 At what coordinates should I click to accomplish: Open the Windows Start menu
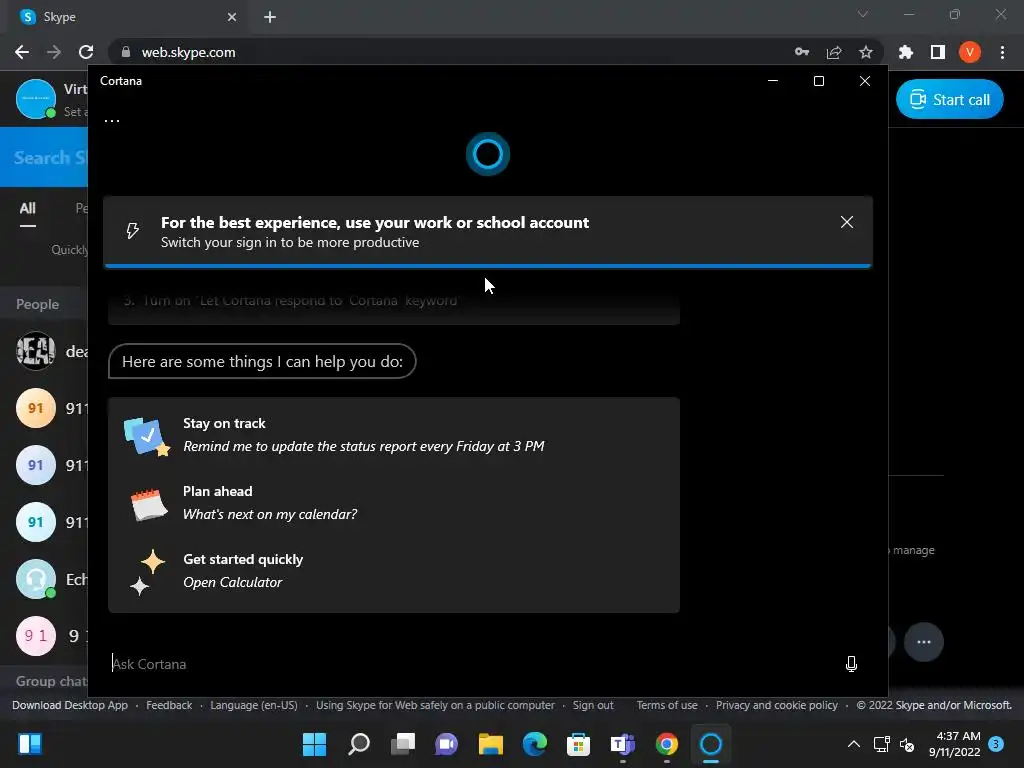coord(314,744)
